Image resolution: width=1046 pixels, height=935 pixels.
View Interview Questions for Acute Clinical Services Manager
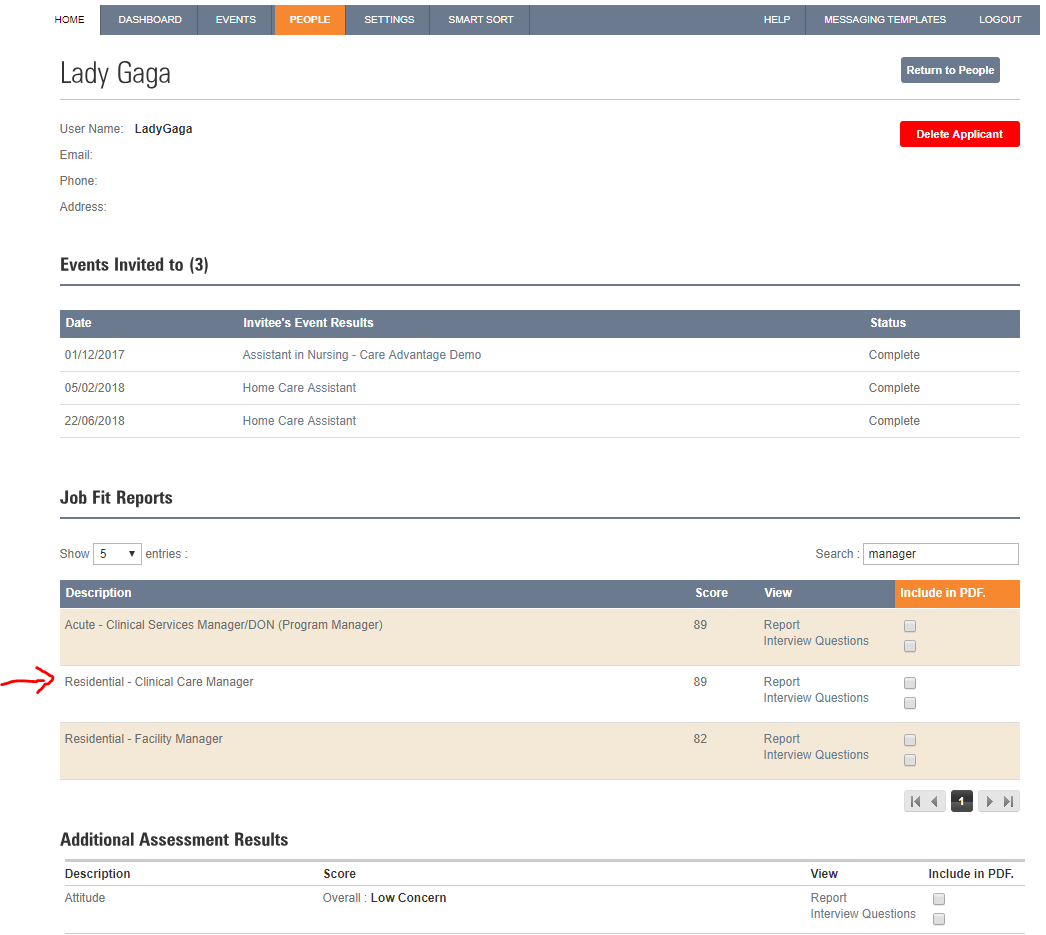coord(816,641)
